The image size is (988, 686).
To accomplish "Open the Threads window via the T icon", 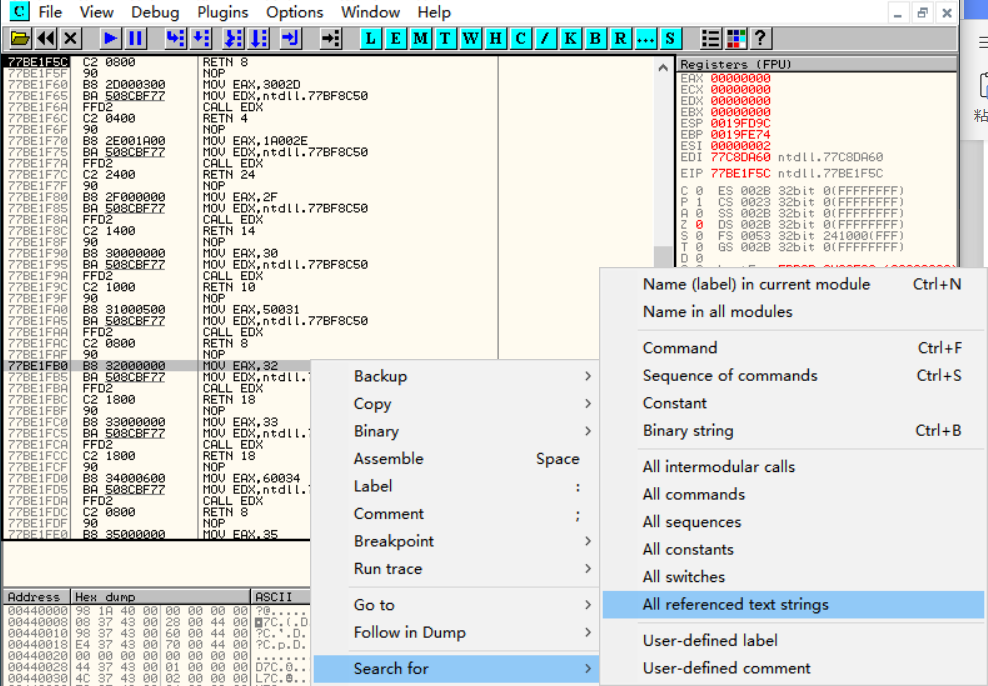I will click(x=446, y=38).
